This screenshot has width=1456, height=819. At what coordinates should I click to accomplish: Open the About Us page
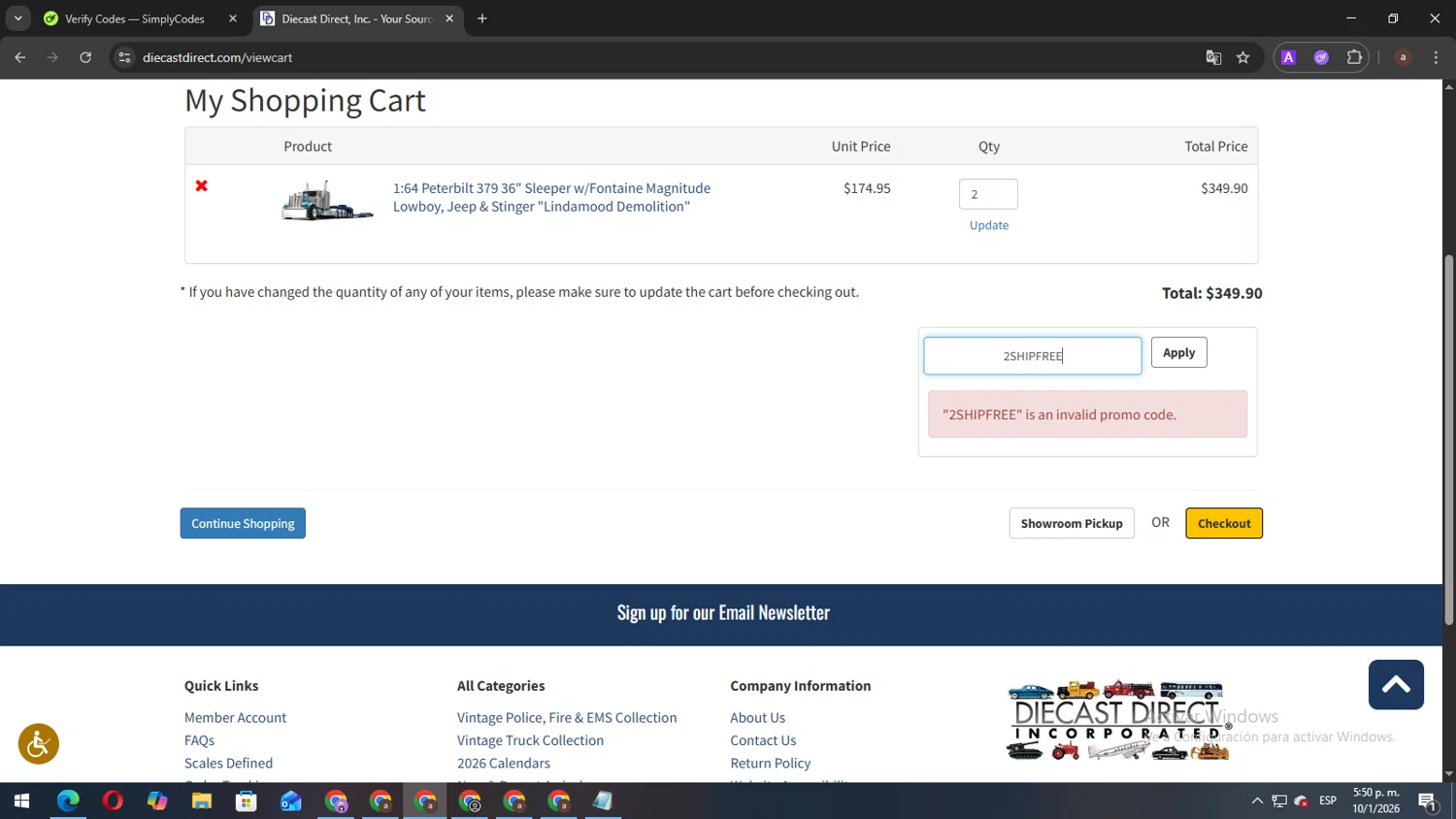click(x=758, y=718)
